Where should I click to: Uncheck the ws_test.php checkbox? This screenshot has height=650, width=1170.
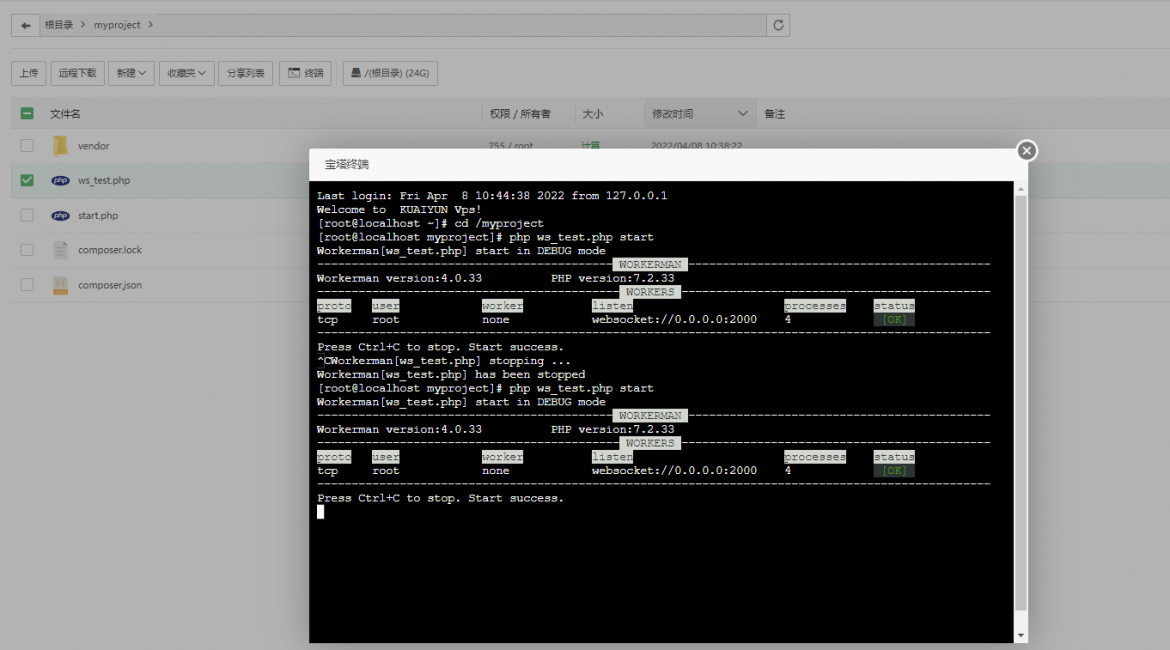point(27,181)
